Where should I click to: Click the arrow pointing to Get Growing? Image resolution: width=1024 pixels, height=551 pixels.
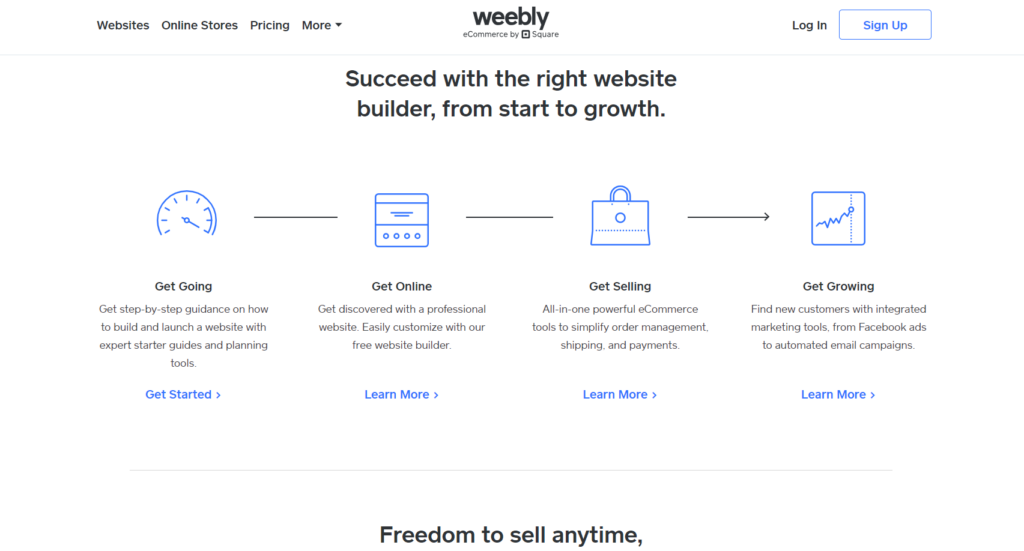(728, 217)
